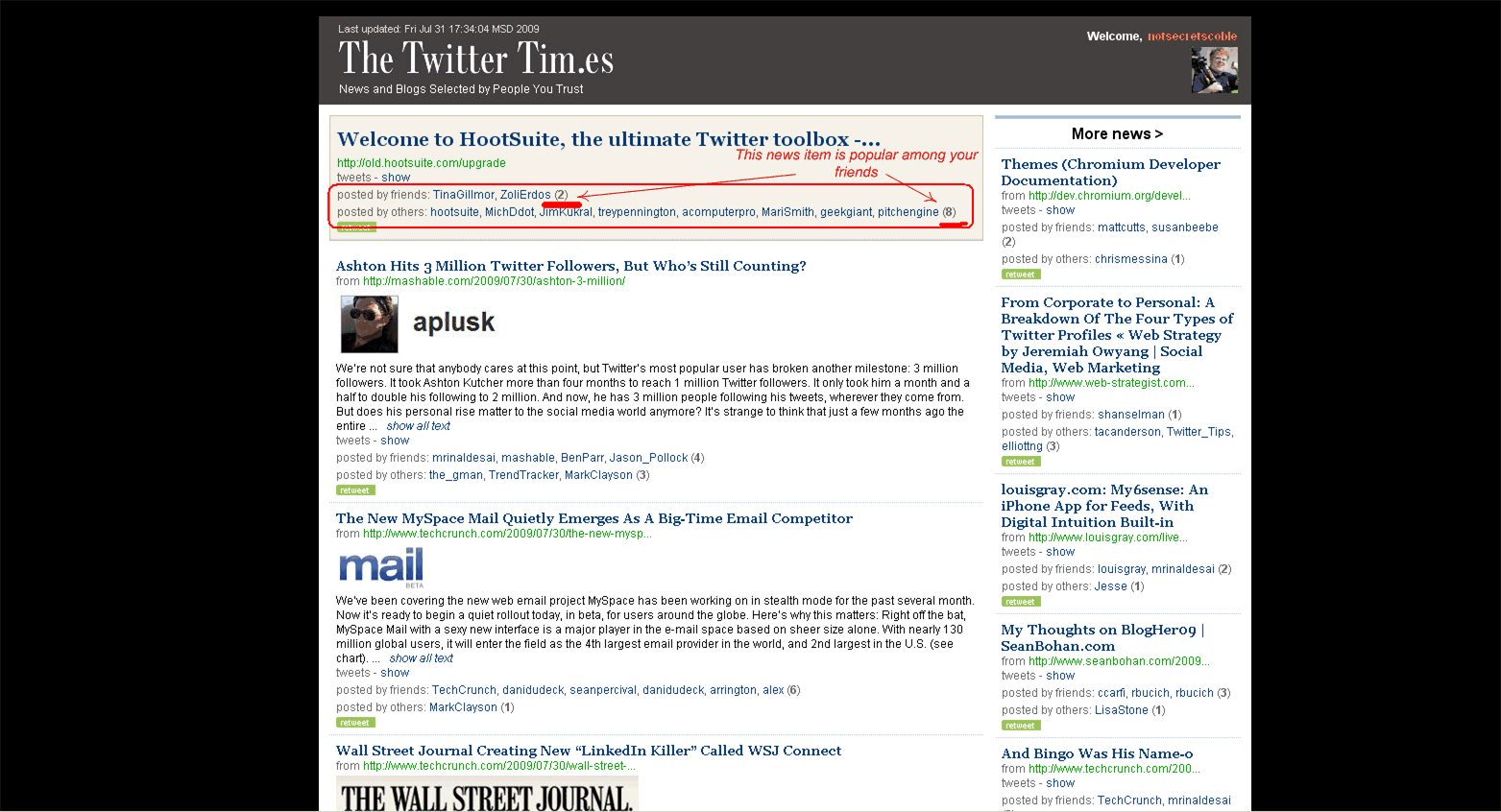This screenshot has height=812, width=1501.
Task: Retweet the New MySpace Mail story
Action: coord(354,723)
